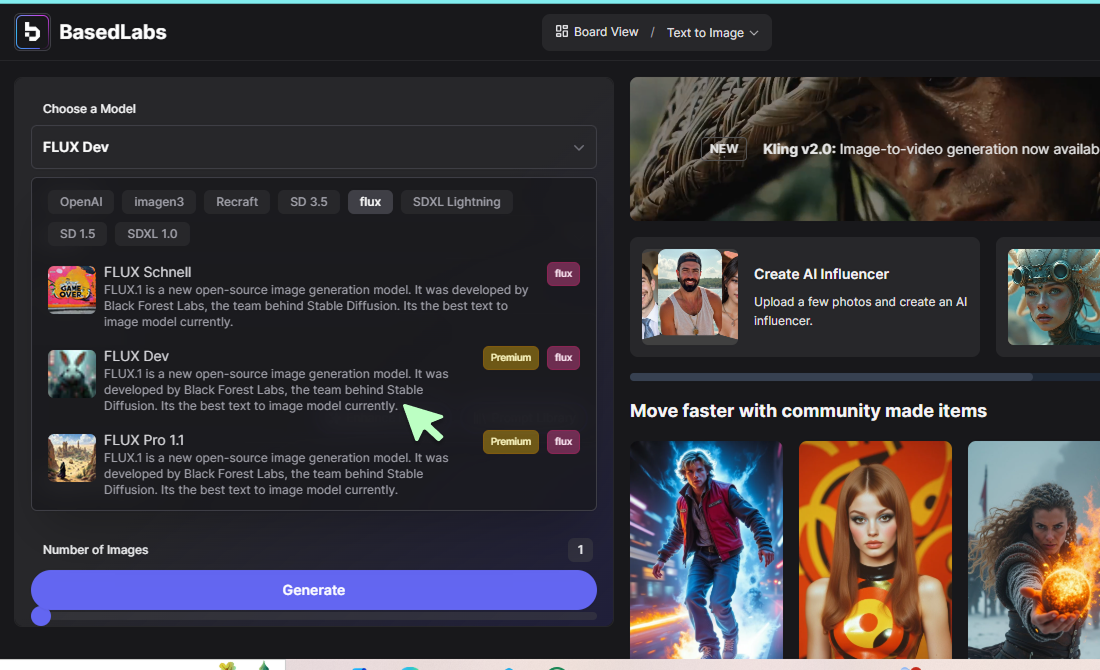
Task: Open the Kling v2.0 announcement banner
Action: tap(864, 149)
